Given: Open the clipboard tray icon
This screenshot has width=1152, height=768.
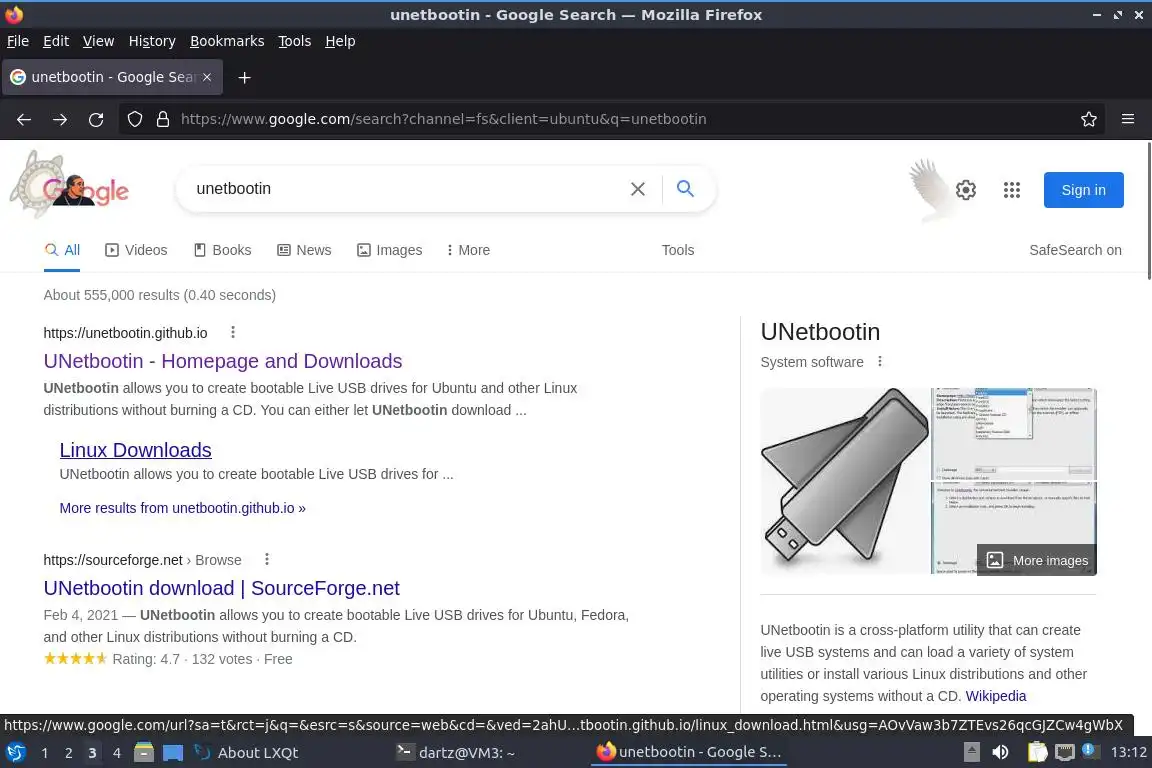Looking at the screenshot, I should click(x=1037, y=753).
